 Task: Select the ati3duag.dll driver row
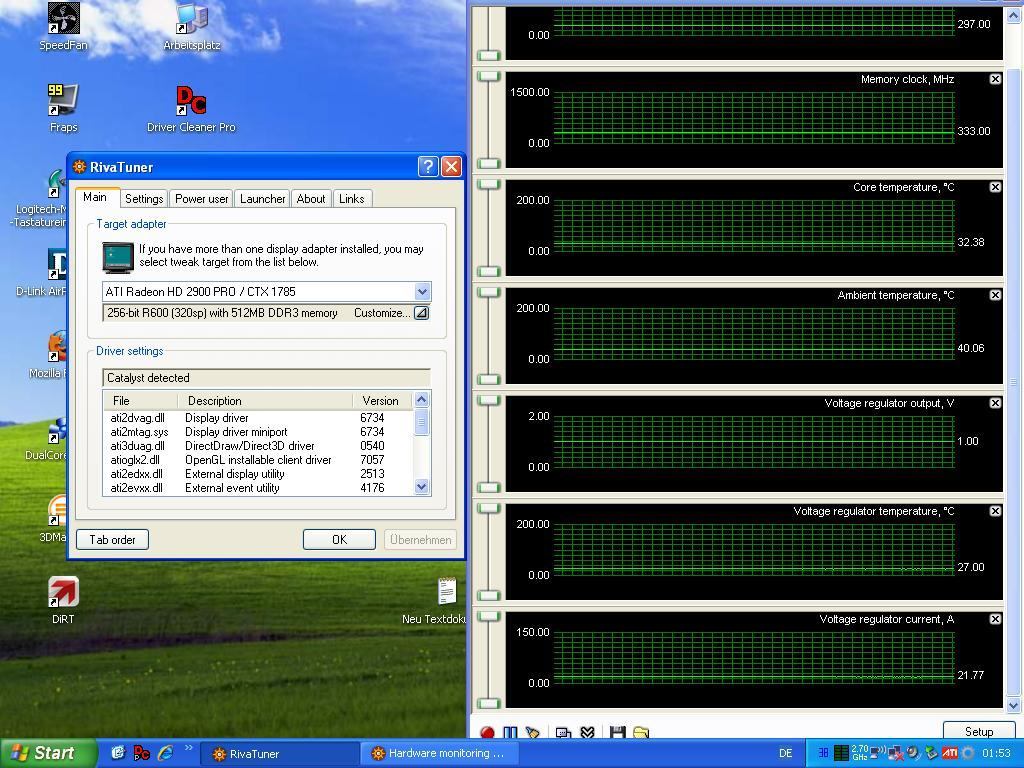pos(258,446)
